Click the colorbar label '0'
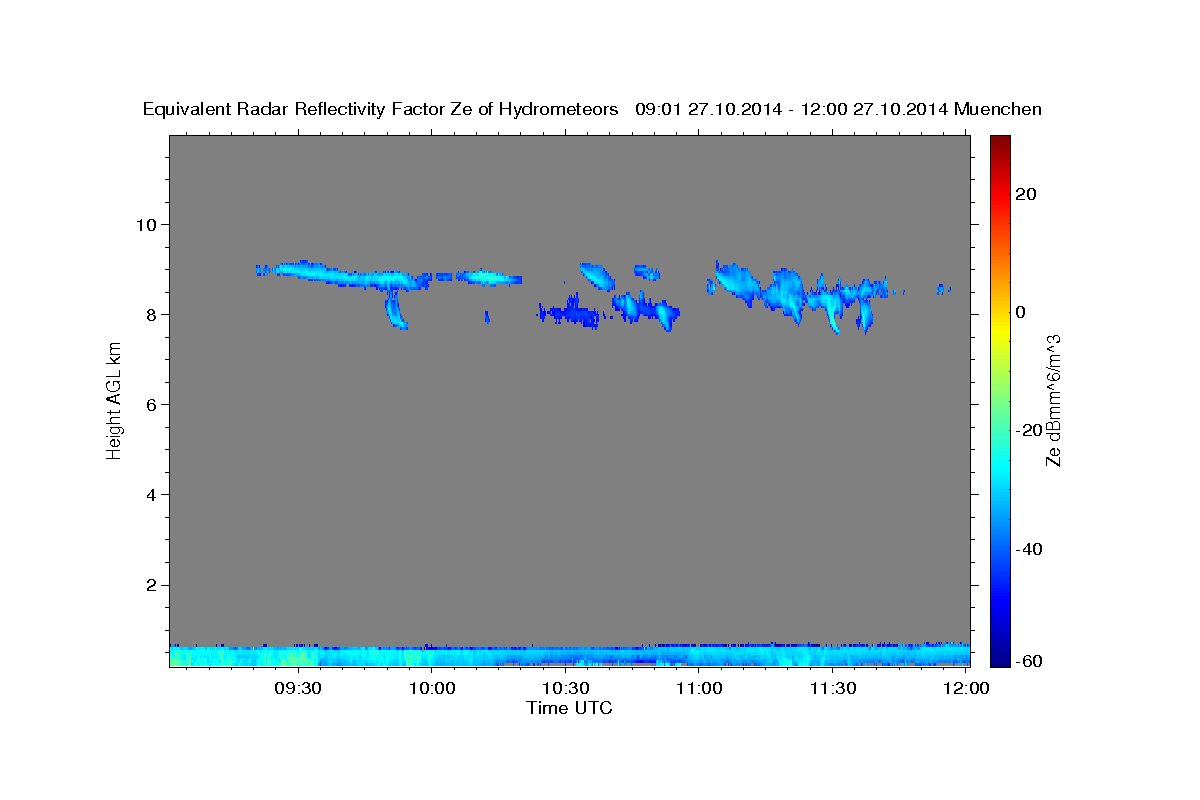Image resolution: width=1200 pixels, height=800 pixels. tap(1020, 312)
